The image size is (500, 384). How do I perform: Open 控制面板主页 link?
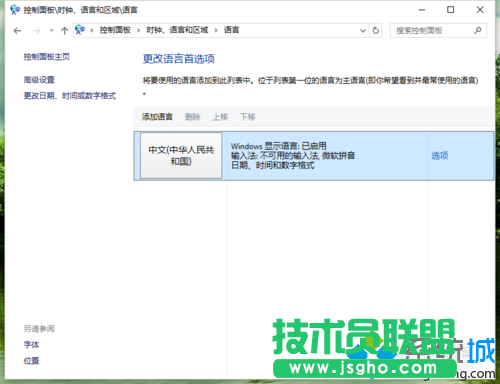pos(47,57)
